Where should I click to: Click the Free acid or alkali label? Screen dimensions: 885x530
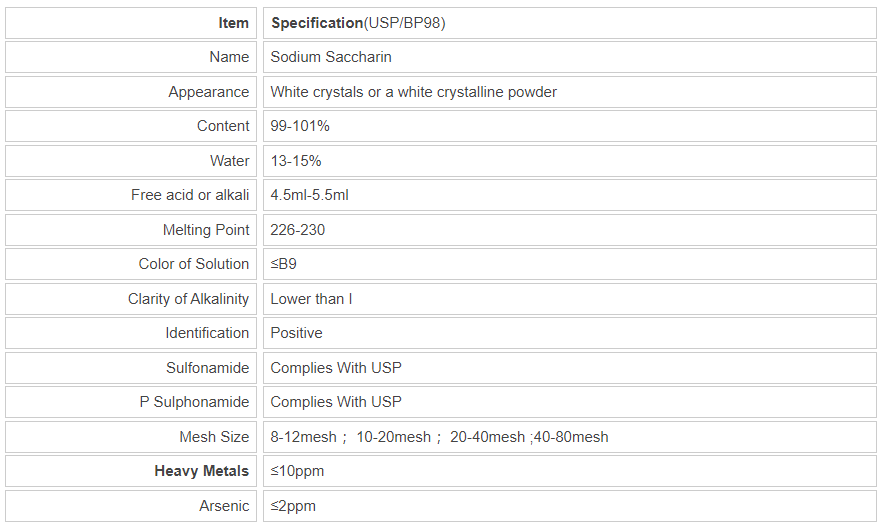(x=190, y=195)
